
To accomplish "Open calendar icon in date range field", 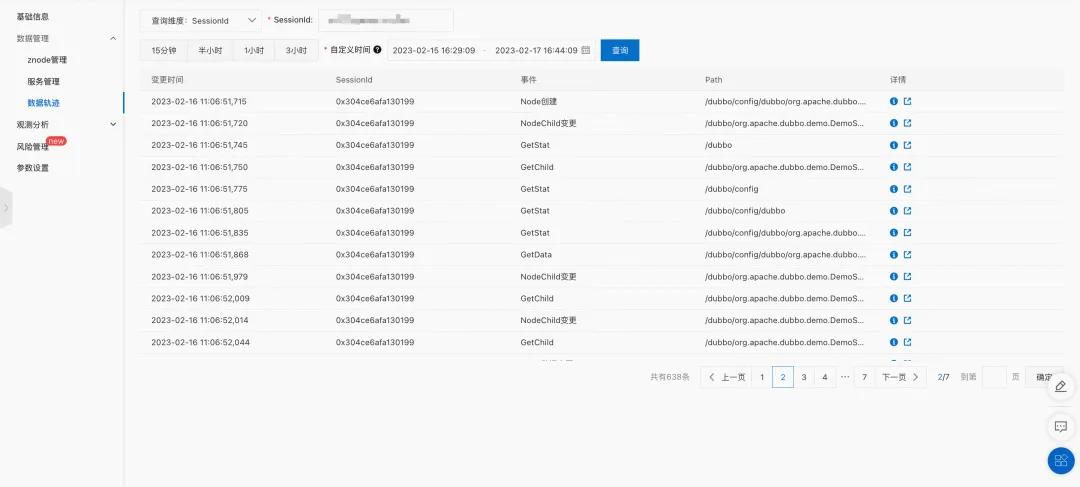I will (x=586, y=50).
